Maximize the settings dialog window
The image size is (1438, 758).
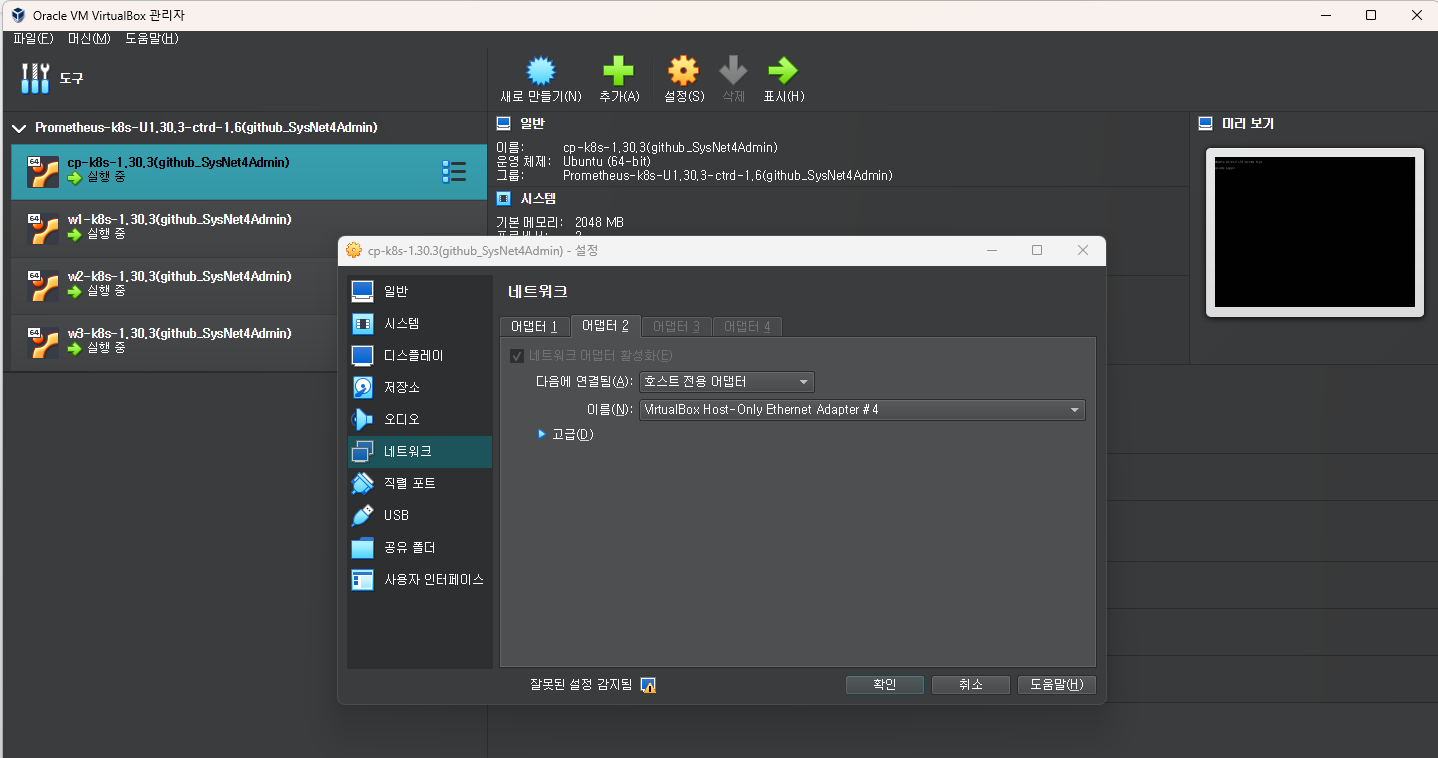(x=1037, y=250)
